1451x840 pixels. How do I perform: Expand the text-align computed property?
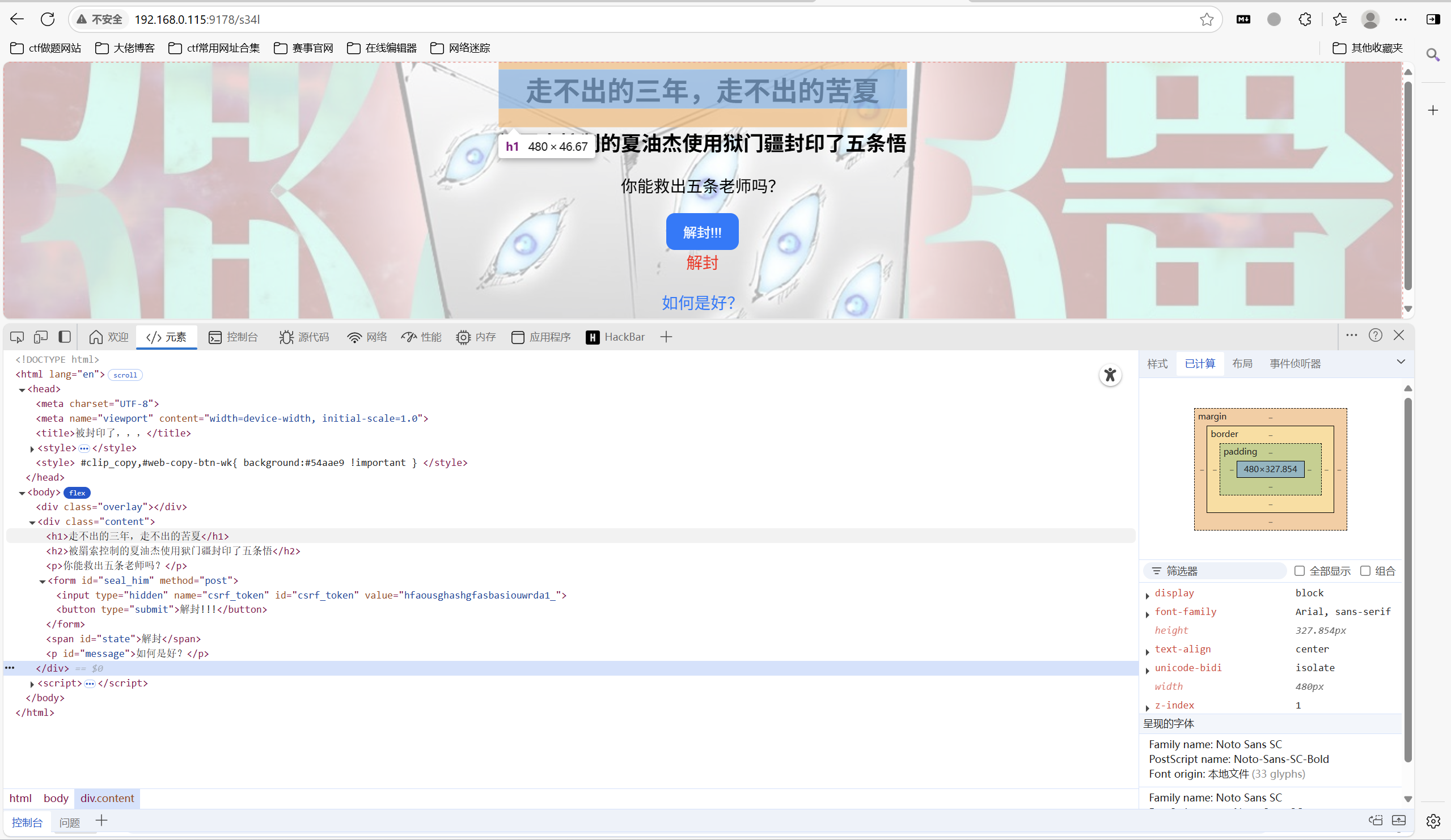coord(1148,652)
